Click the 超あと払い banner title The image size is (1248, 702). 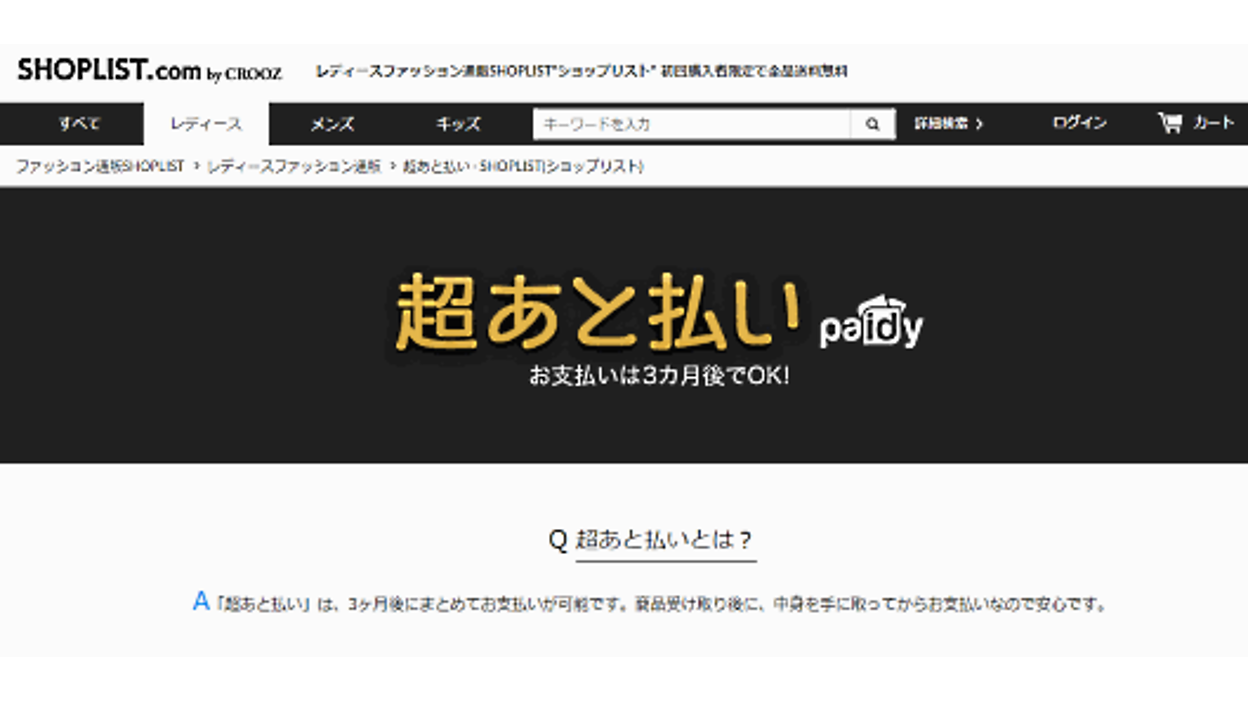598,313
